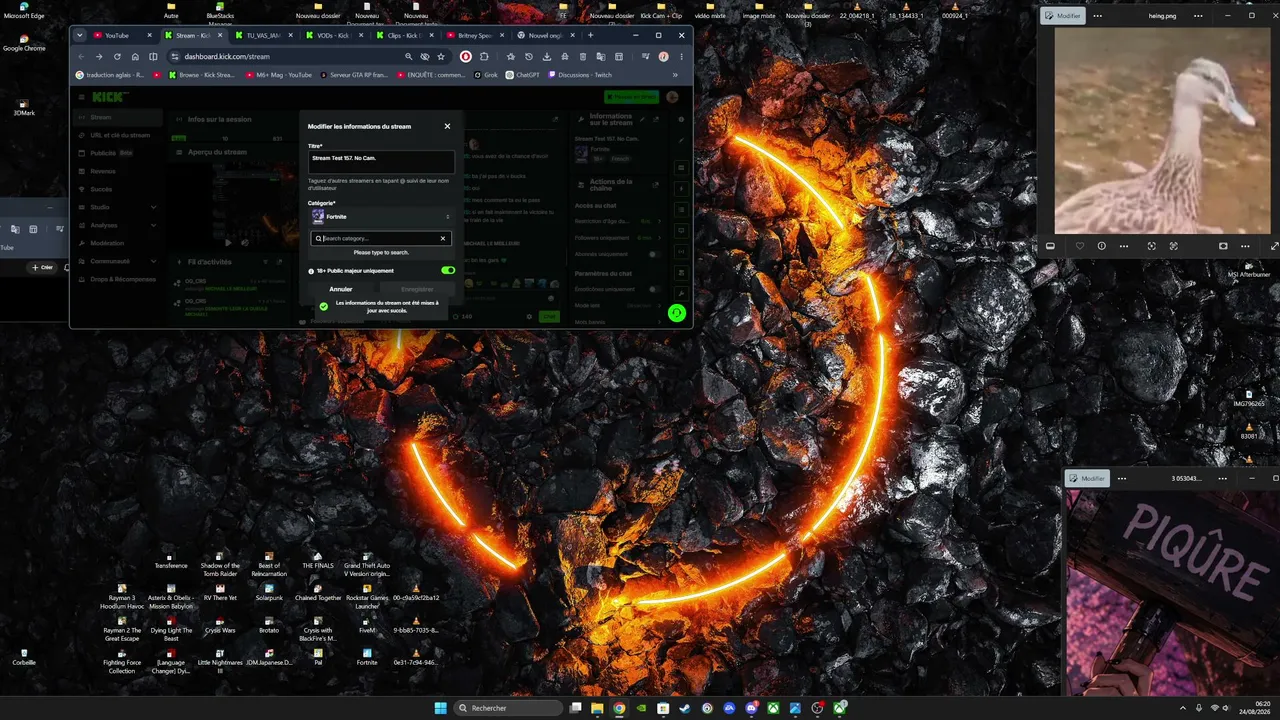The height and width of the screenshot is (720, 1280).
Task: Select the Chained Together desktop shortcut
Action: point(318,592)
